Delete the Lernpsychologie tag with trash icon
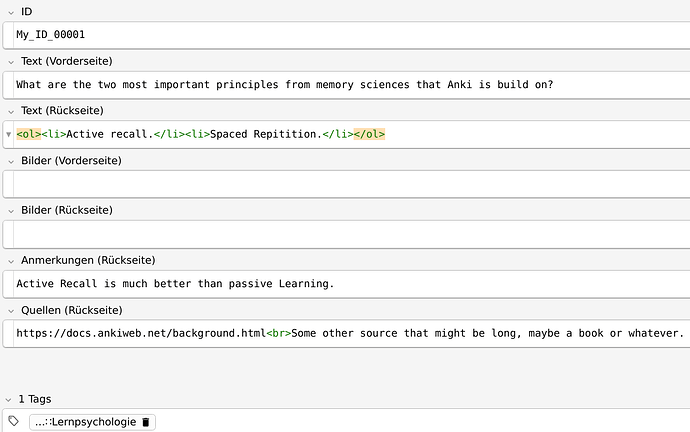 [146, 422]
